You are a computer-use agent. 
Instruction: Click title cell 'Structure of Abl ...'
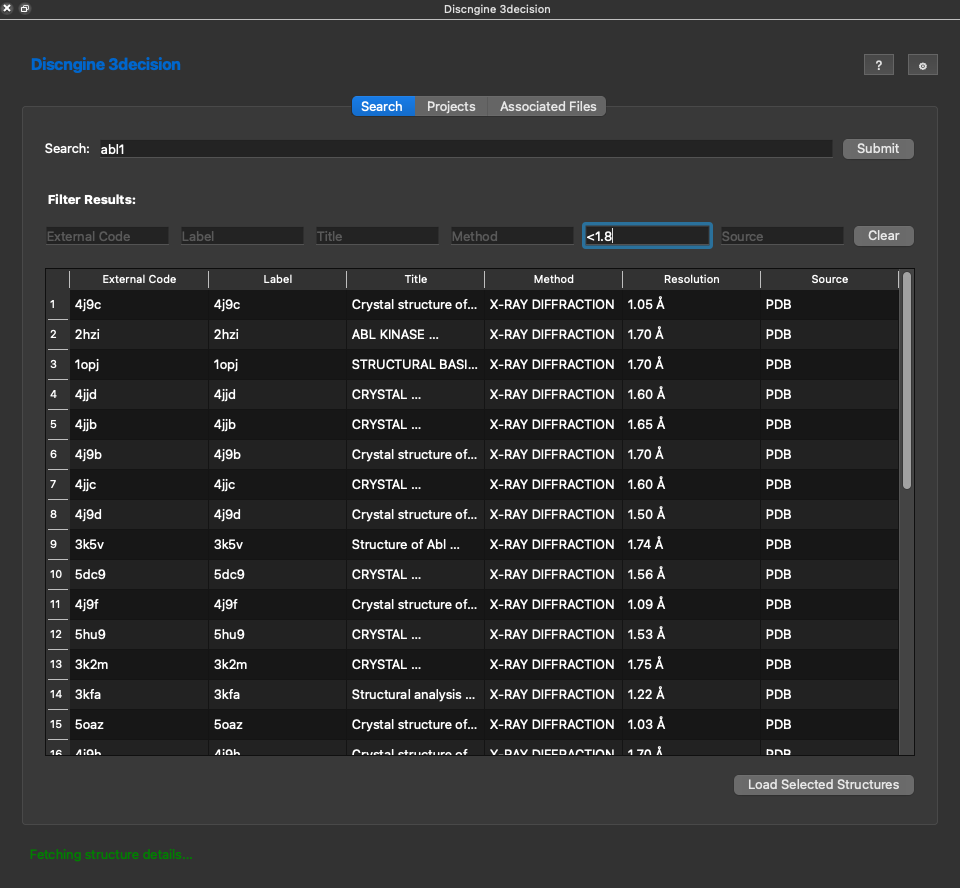[416, 544]
